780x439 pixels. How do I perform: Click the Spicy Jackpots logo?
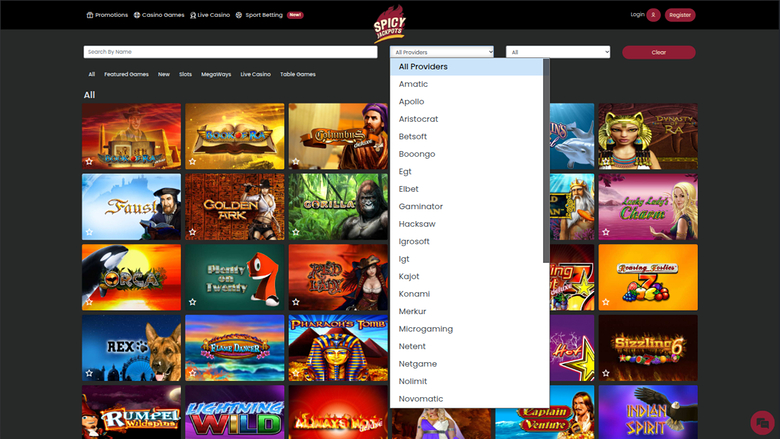pyautogui.click(x=390, y=24)
